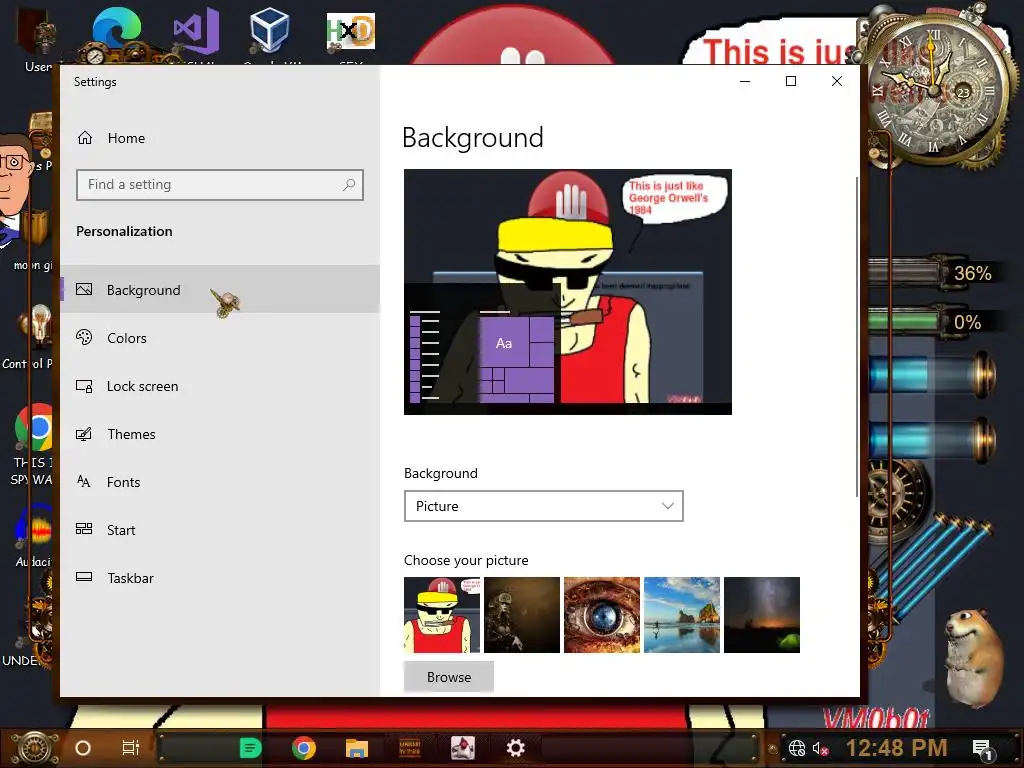Click the Personalization section heading
Screen dimensions: 1024x768
point(124,231)
